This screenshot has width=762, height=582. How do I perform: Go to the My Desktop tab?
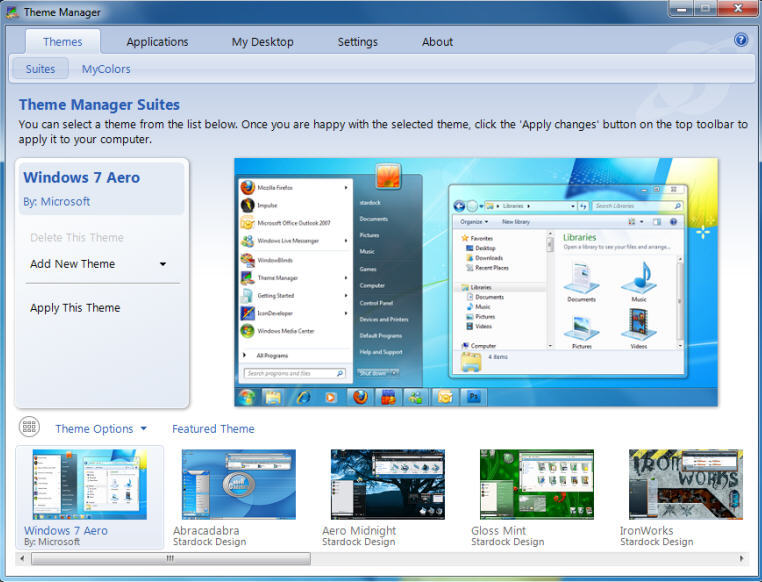pos(262,42)
